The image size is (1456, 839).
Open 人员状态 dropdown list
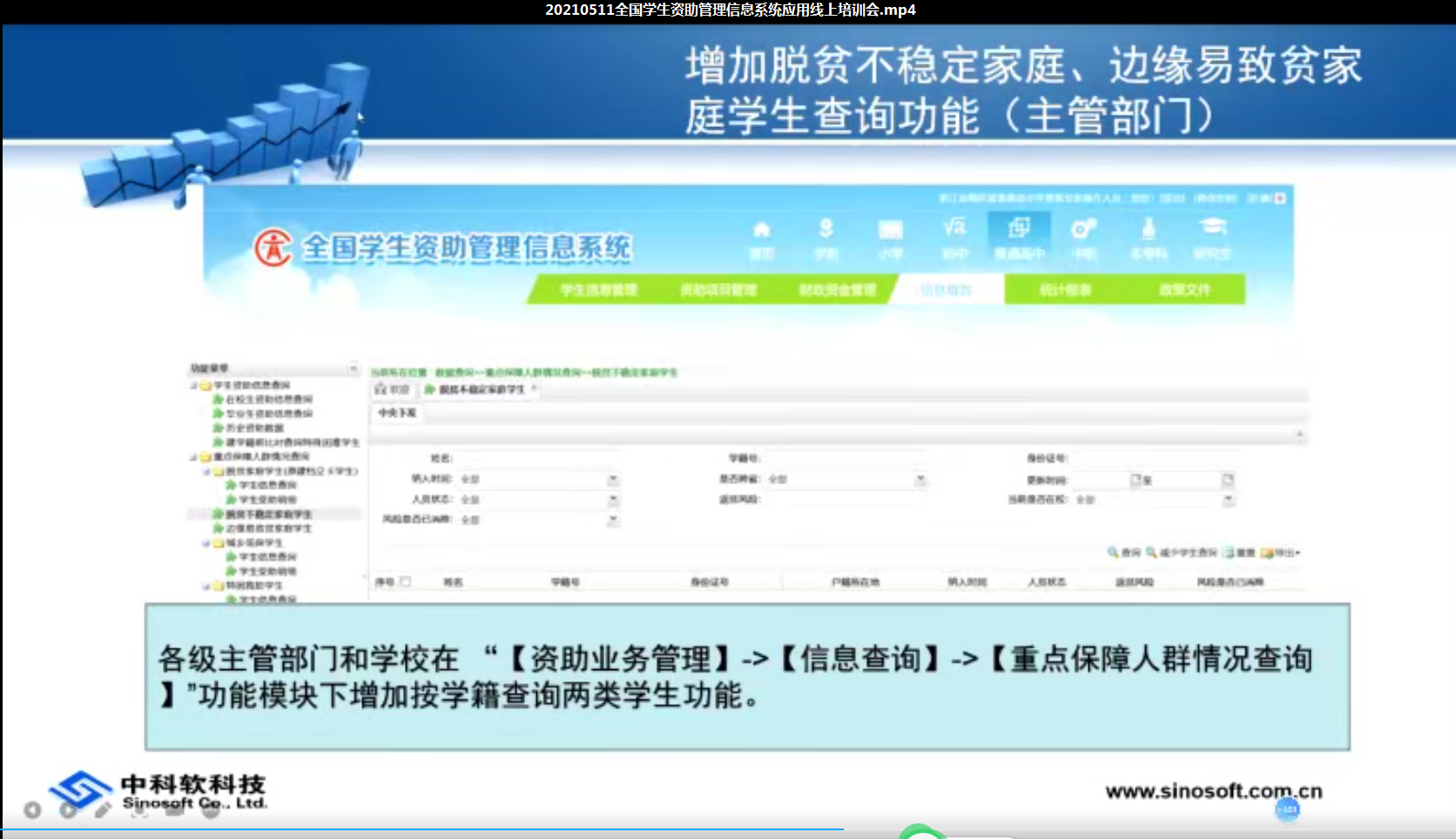tap(613, 500)
